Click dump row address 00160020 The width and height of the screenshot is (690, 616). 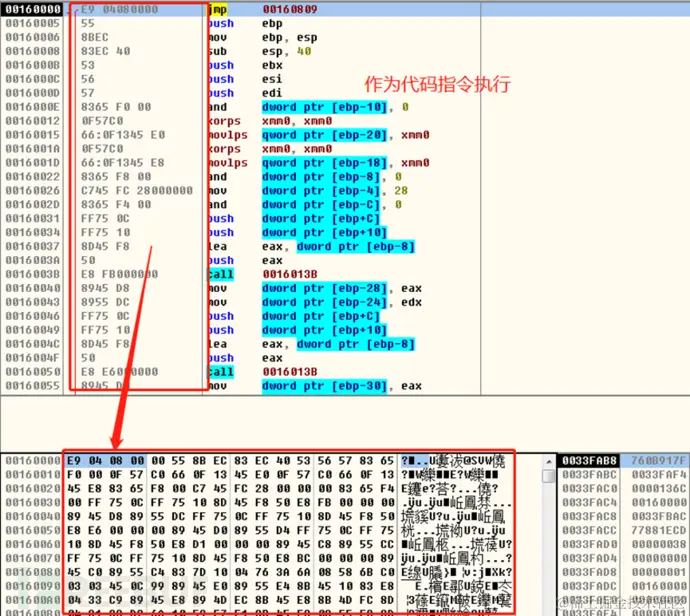pyautogui.click(x=33, y=489)
